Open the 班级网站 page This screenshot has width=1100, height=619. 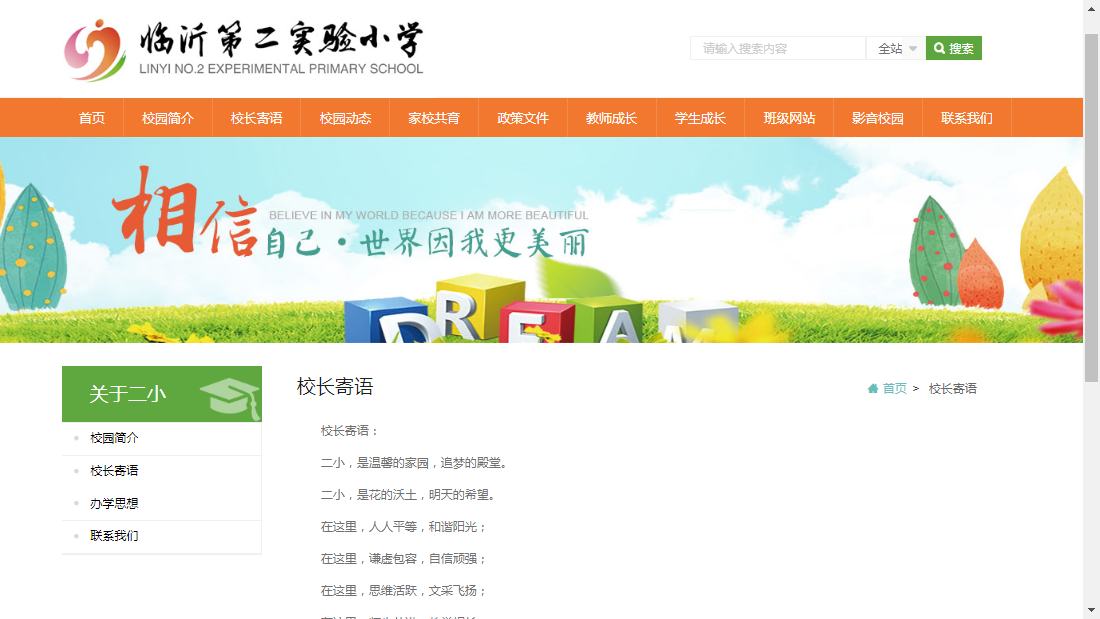pos(789,117)
